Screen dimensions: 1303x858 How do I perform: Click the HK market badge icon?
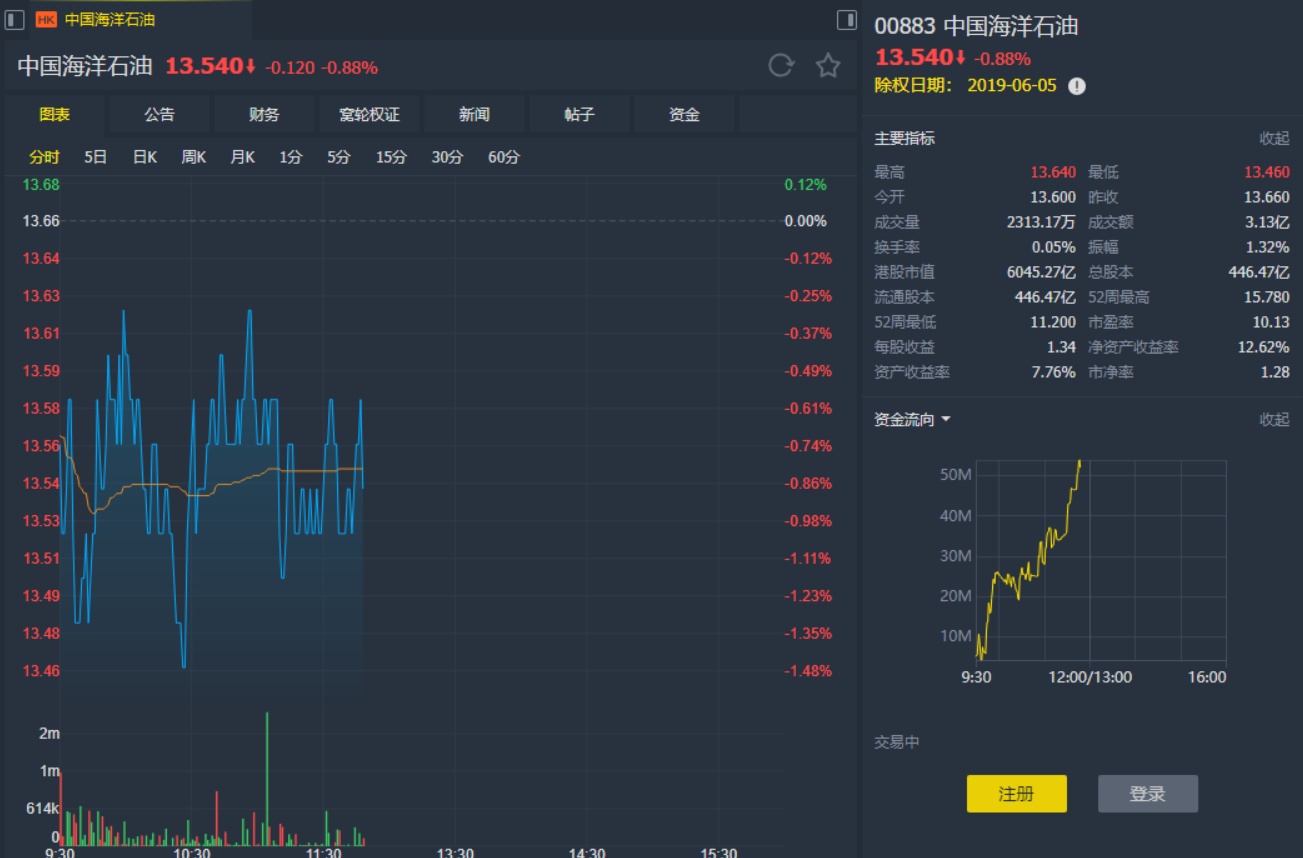[x=46, y=19]
